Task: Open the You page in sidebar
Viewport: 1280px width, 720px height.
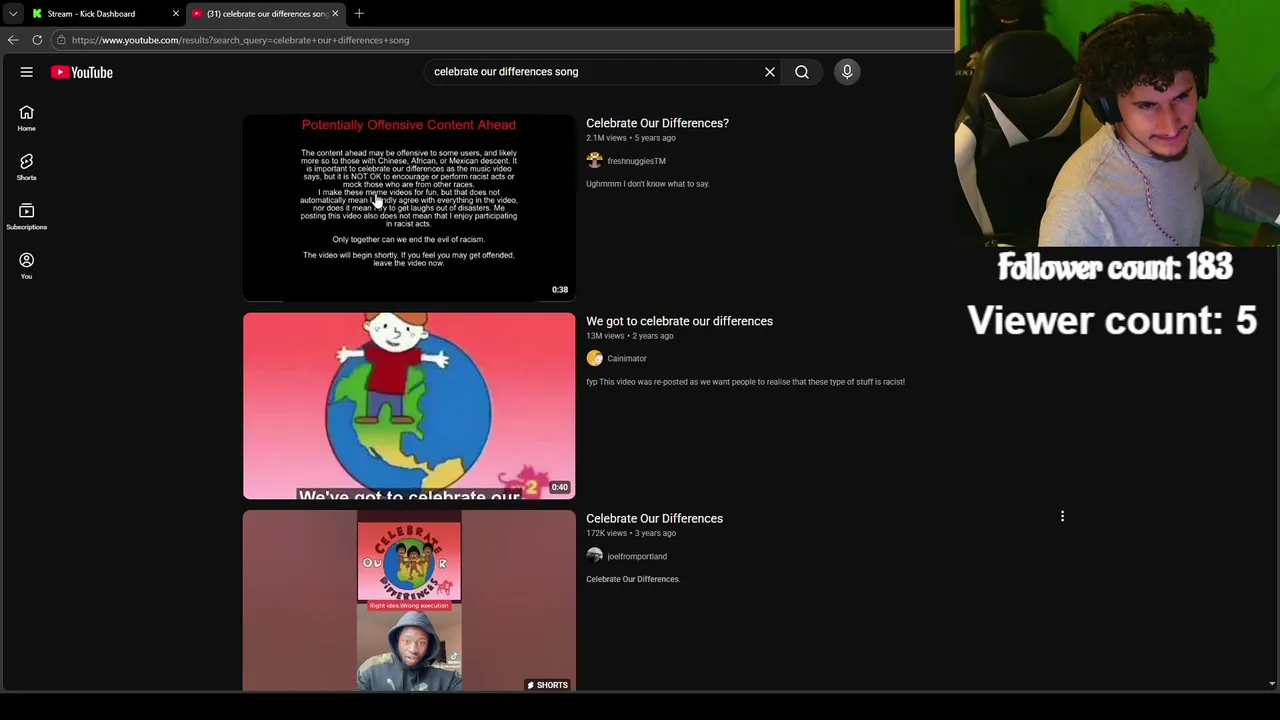Action: click(27, 265)
